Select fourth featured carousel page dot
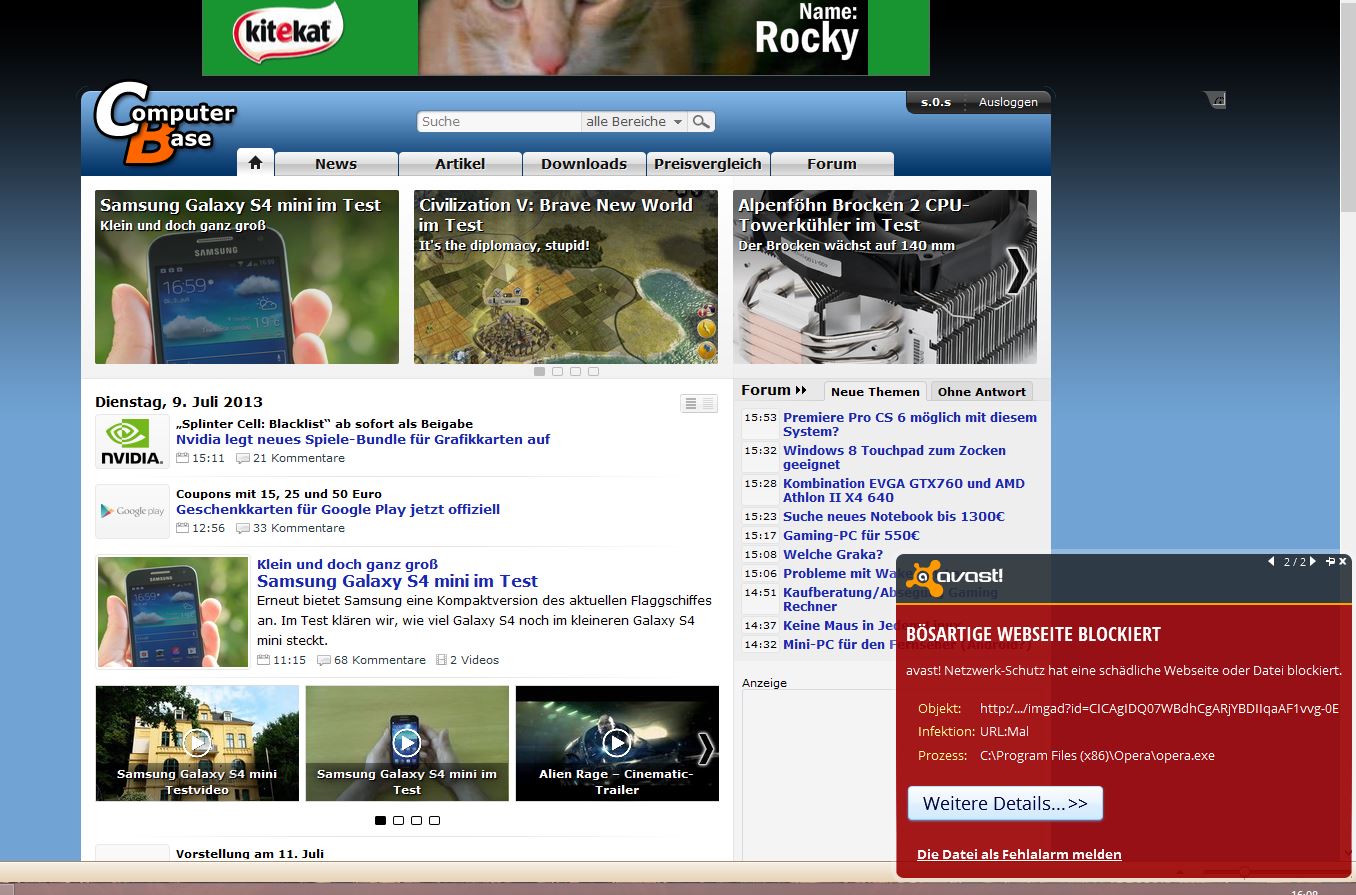Screen dimensions: 1356x895 594,371
